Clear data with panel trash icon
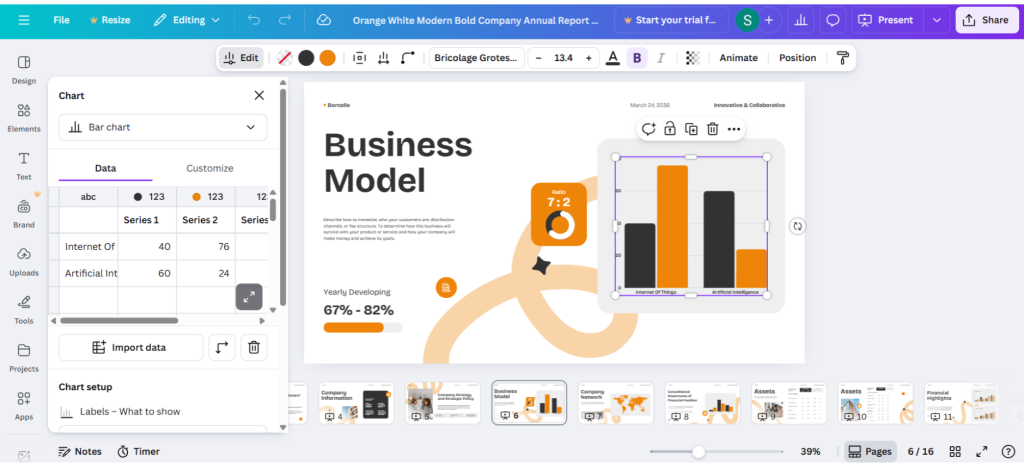The image size is (1024, 463). click(254, 347)
